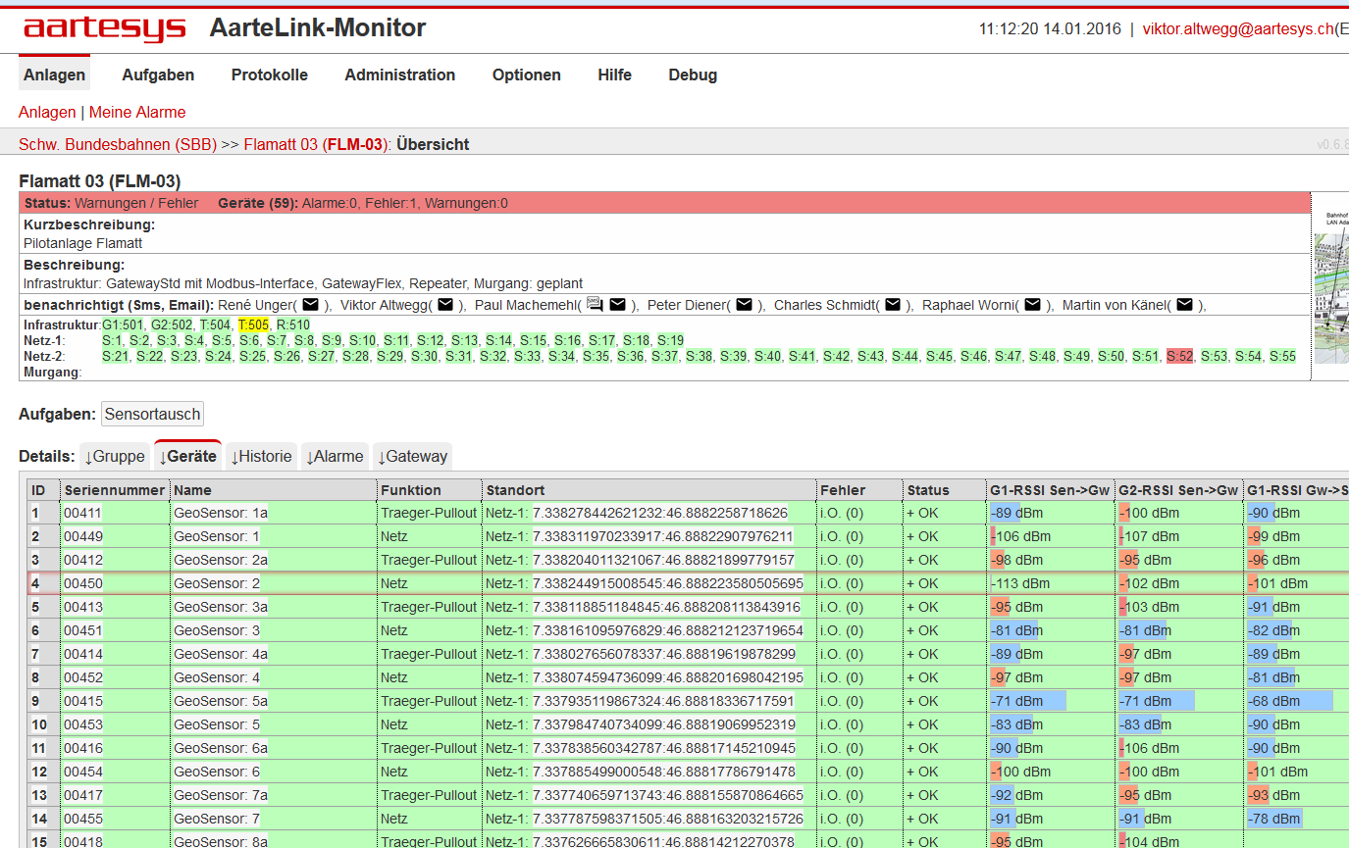The width and height of the screenshot is (1349, 848).
Task: Click the red S:52 sensor in Netz-2
Action: pyautogui.click(x=1180, y=356)
